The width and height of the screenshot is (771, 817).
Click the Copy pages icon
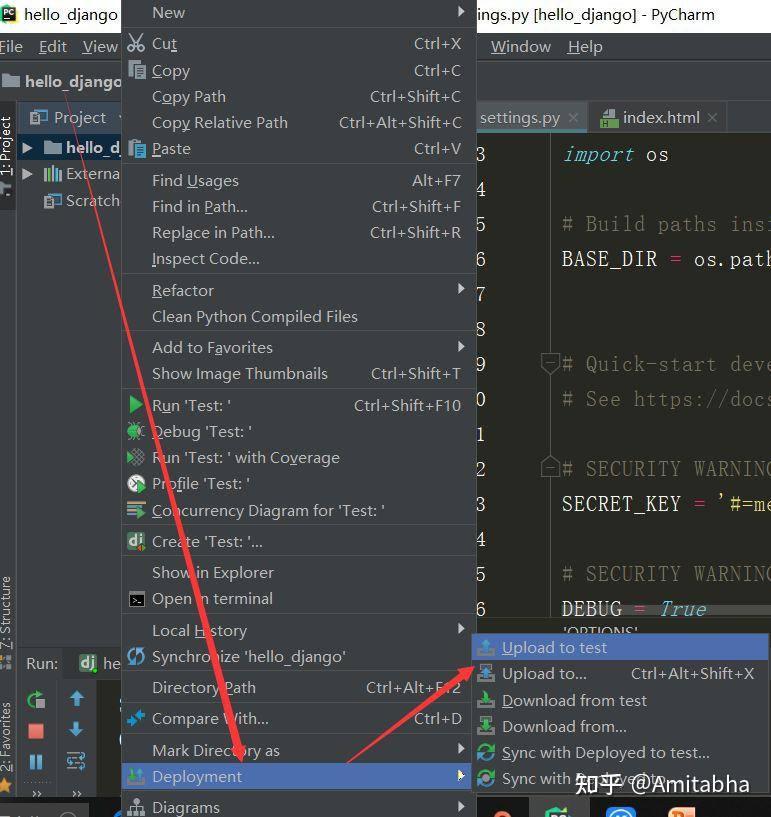[x=137, y=69]
